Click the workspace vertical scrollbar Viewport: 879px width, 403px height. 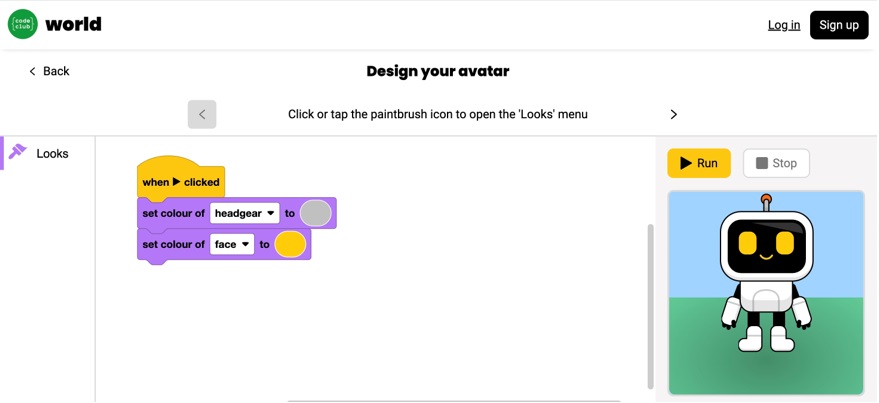[650, 306]
